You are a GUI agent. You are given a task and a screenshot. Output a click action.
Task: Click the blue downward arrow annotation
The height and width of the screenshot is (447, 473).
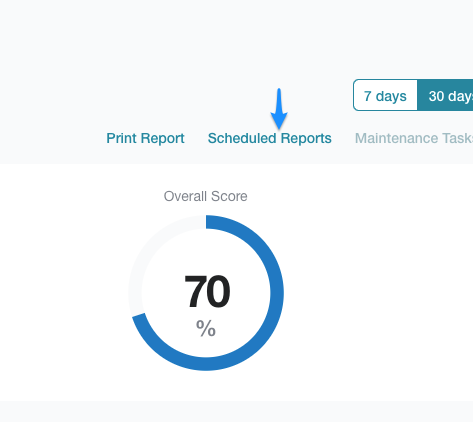coord(279,109)
